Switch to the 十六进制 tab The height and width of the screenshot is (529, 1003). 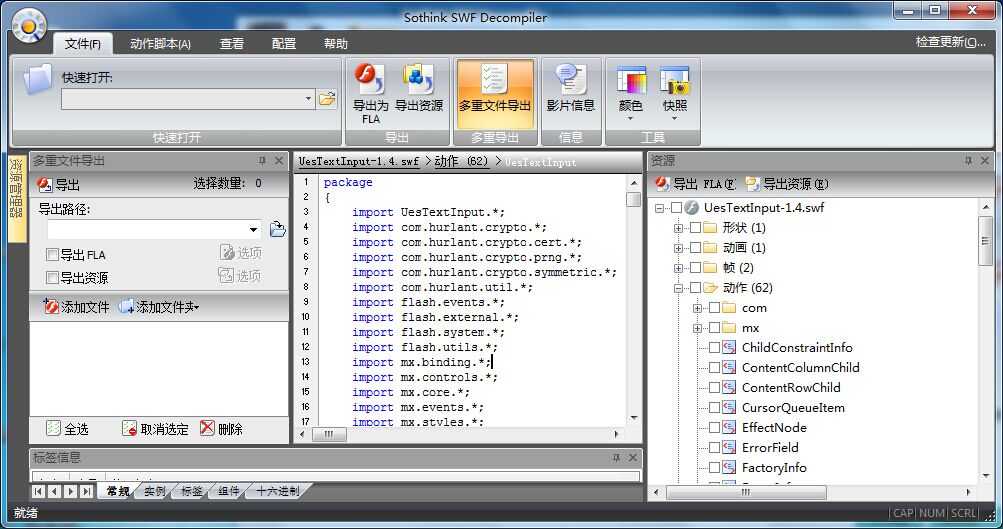point(277,491)
